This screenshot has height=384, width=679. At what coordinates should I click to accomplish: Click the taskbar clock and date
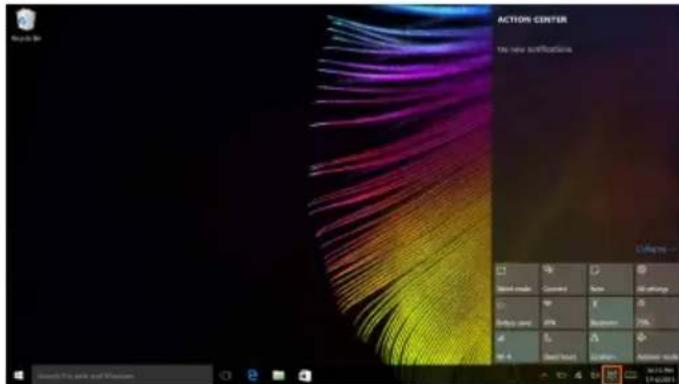[660, 375]
